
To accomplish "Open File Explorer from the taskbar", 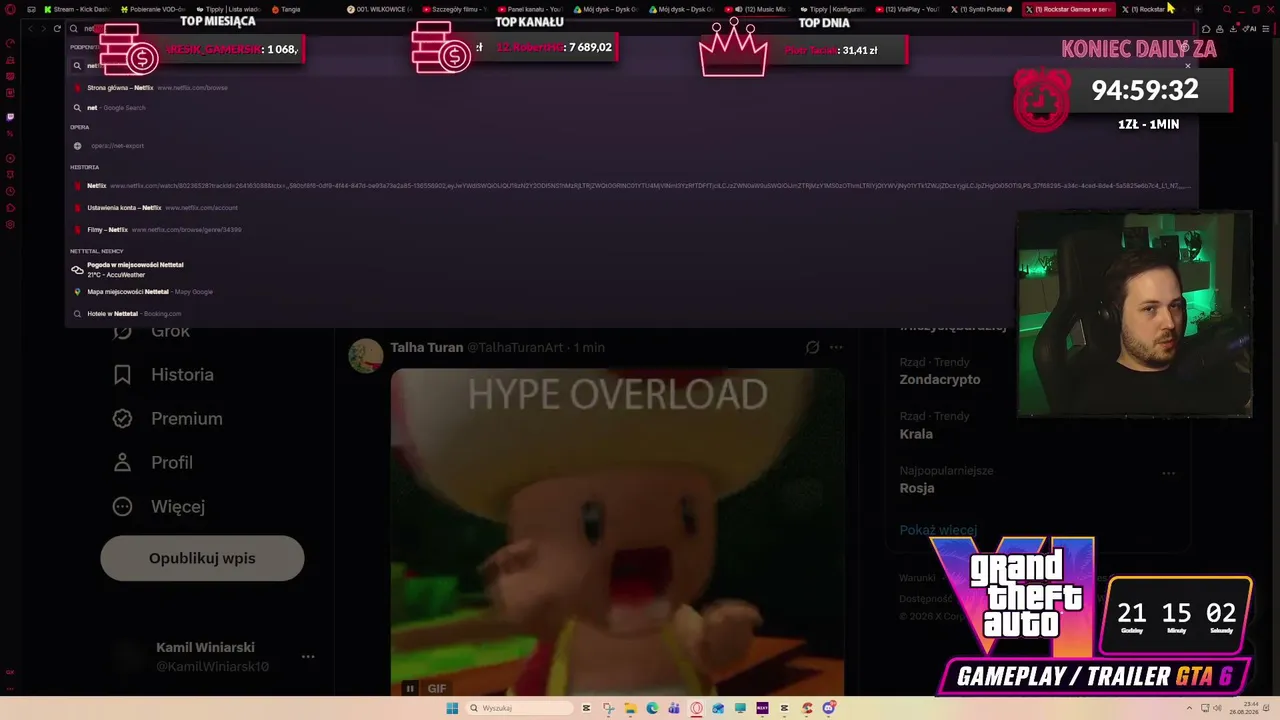I will (630, 708).
